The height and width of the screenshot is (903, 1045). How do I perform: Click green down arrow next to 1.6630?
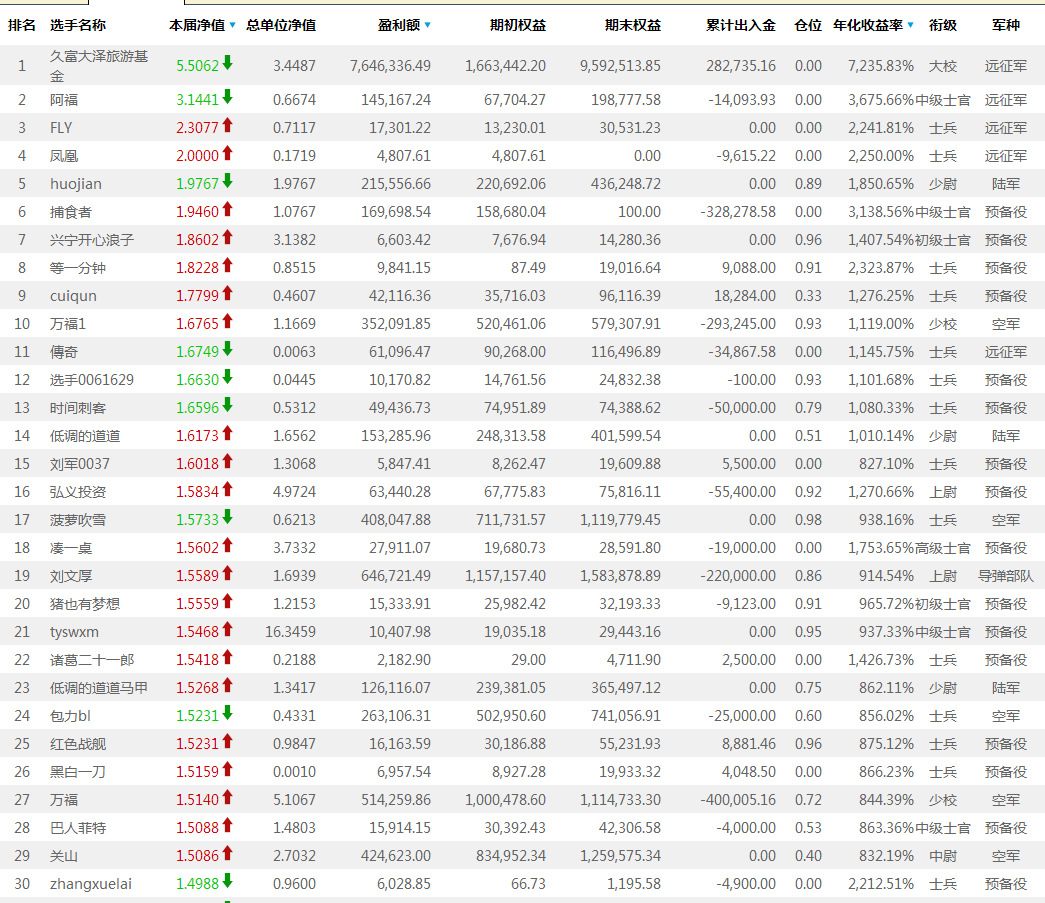pos(227,377)
